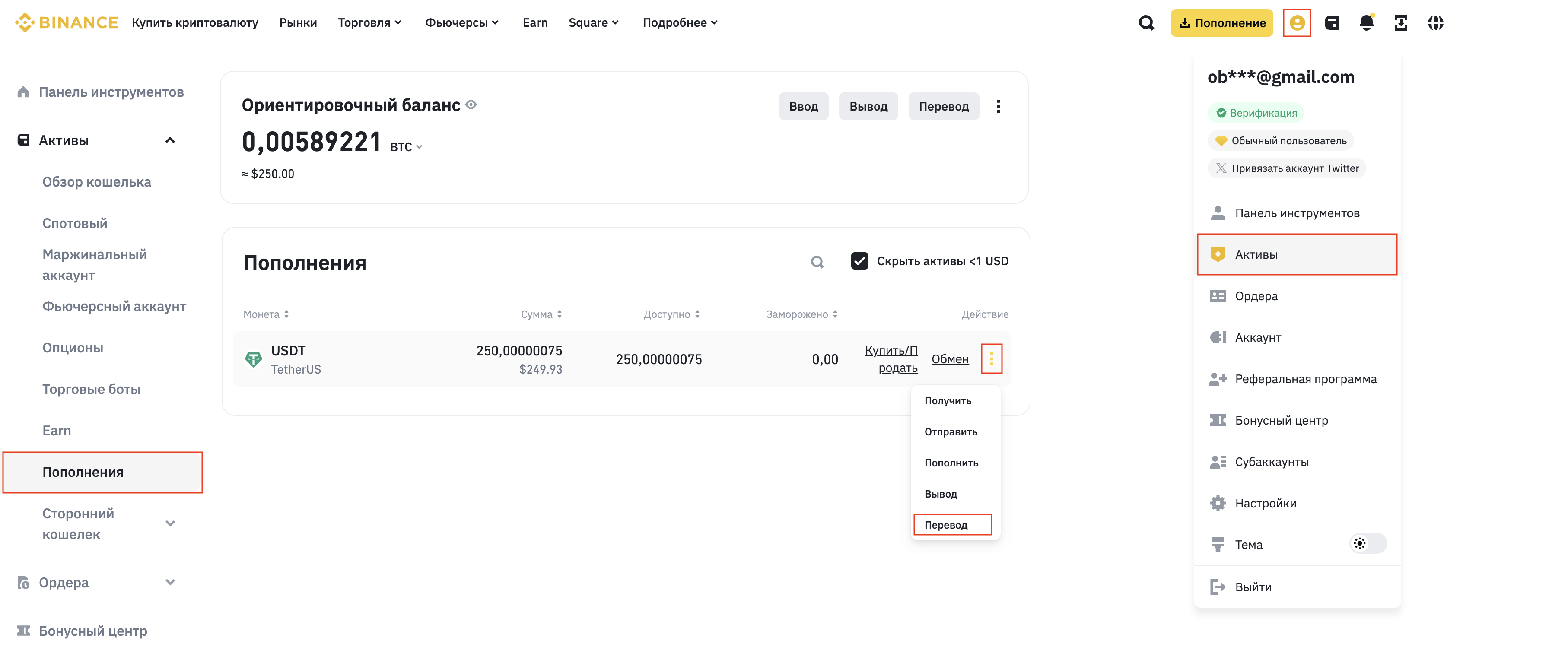Viewport: 1568px width, 647px height.
Task: Click the Вывод button in balance card
Action: [868, 107]
